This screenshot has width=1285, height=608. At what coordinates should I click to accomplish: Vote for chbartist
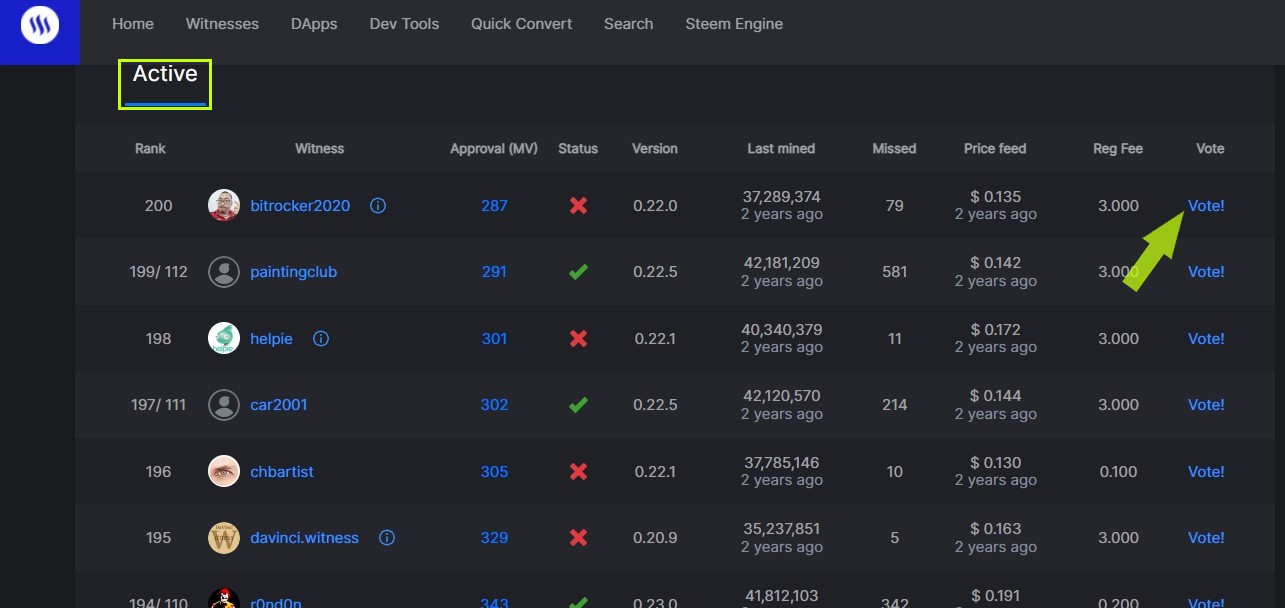tap(1206, 472)
